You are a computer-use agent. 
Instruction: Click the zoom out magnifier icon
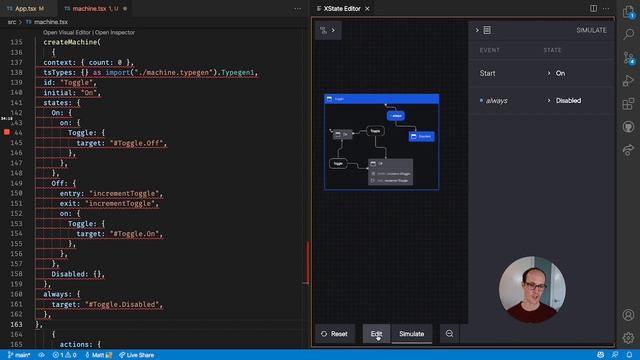(449, 333)
